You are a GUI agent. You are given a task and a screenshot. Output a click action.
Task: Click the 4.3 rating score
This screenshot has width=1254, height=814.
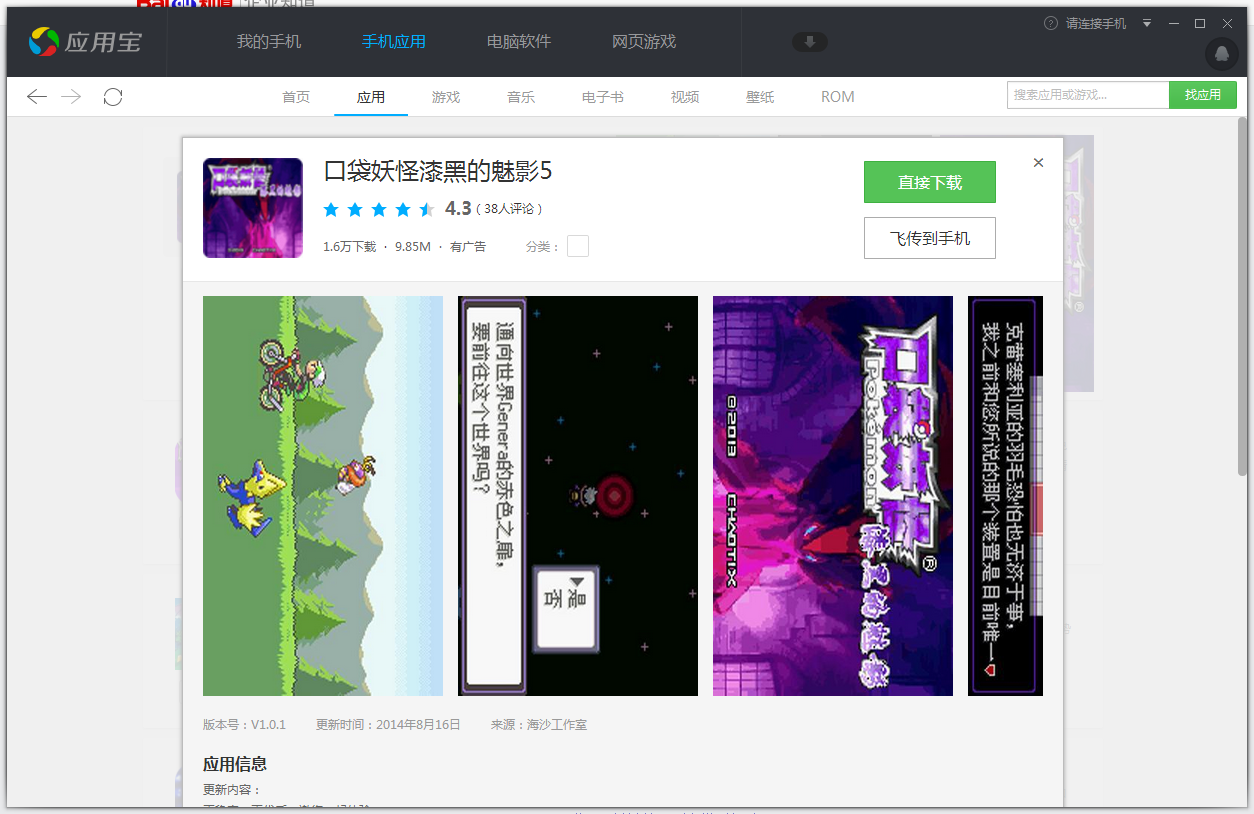pyautogui.click(x=458, y=208)
